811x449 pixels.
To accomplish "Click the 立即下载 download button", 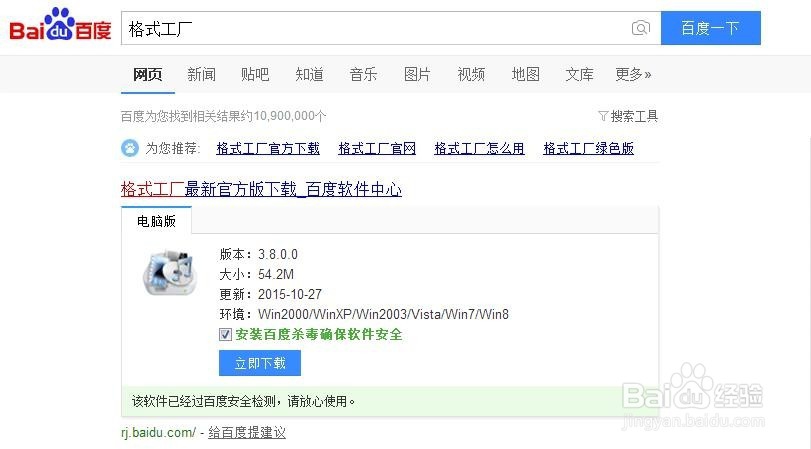I will (x=260, y=363).
